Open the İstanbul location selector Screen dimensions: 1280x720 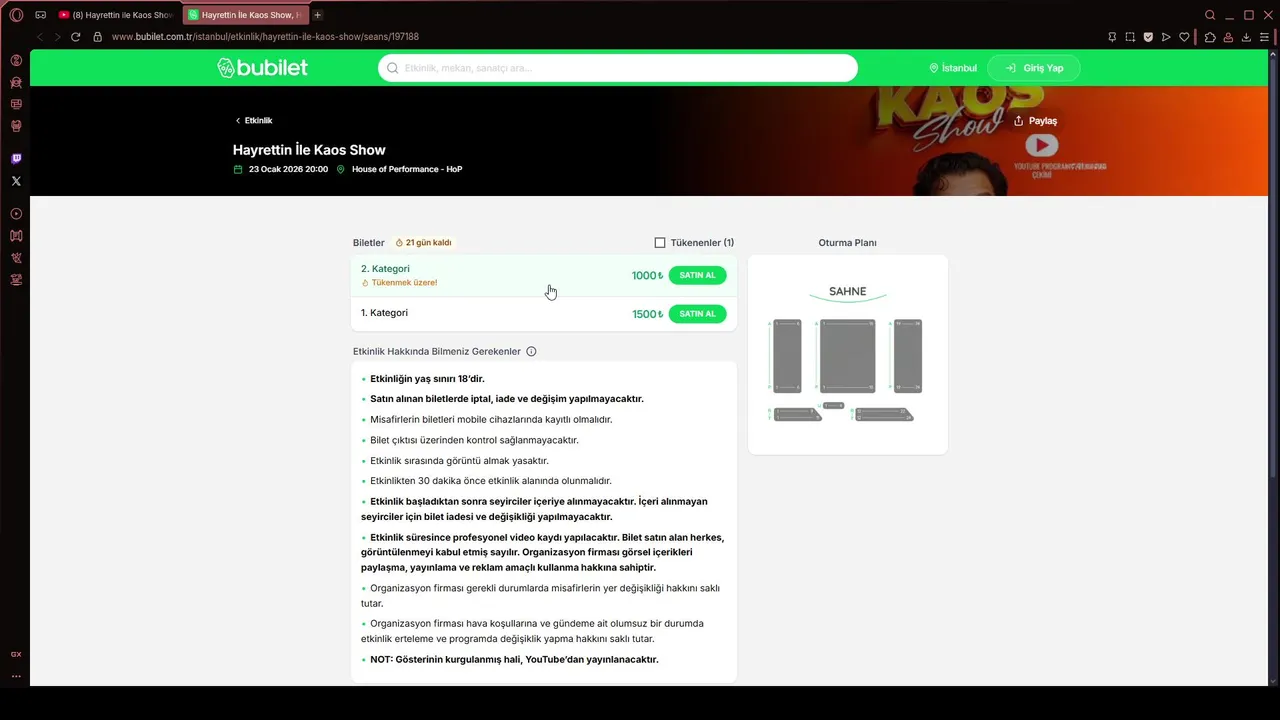953,68
